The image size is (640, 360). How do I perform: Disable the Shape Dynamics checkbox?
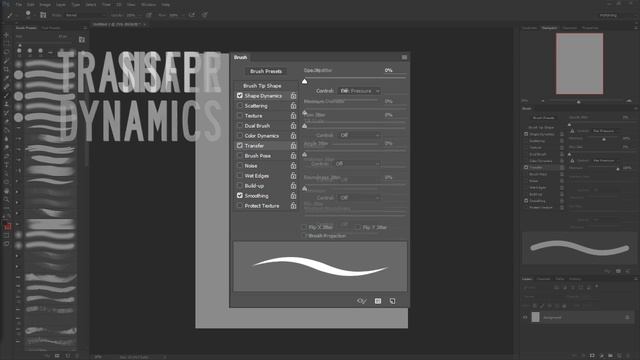240,96
